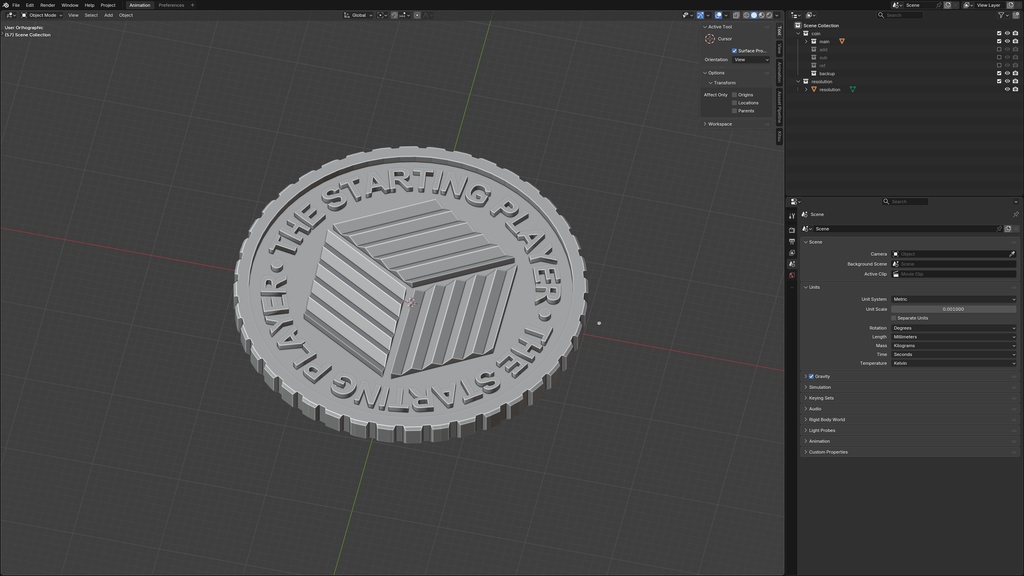
Task: Switch to the Preferences workspace tab
Action: click(x=171, y=5)
